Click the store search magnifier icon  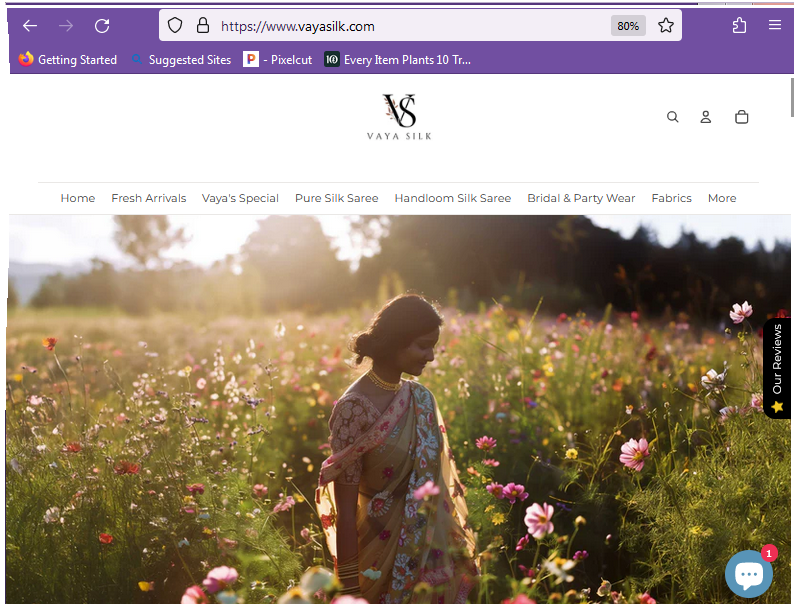pyautogui.click(x=672, y=117)
